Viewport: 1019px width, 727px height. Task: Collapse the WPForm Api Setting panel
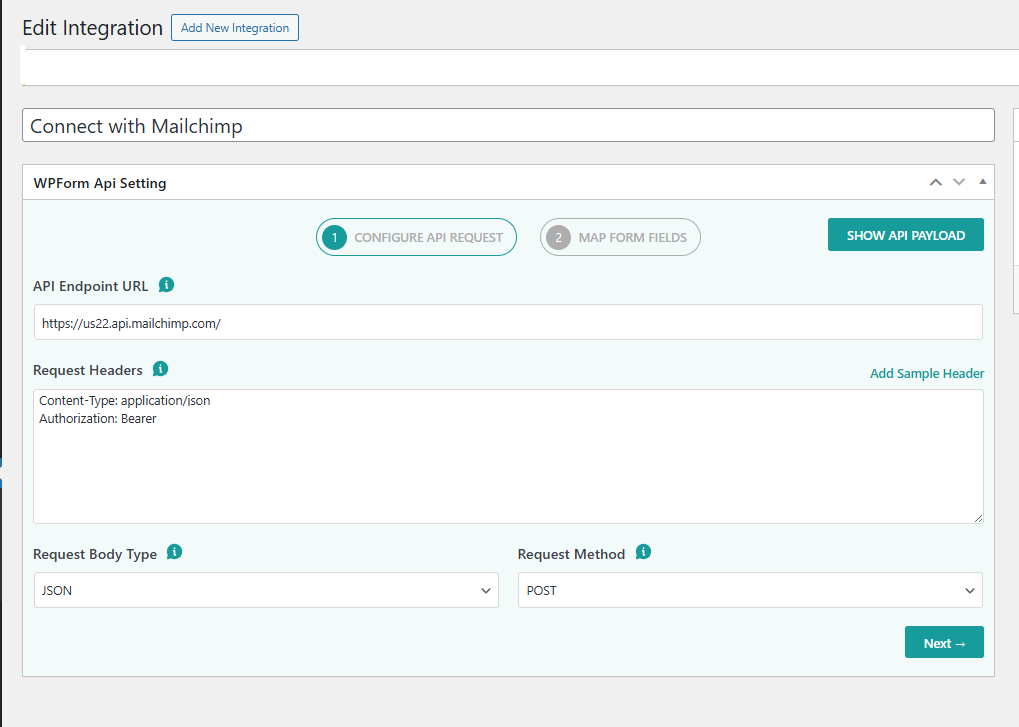(x=981, y=182)
